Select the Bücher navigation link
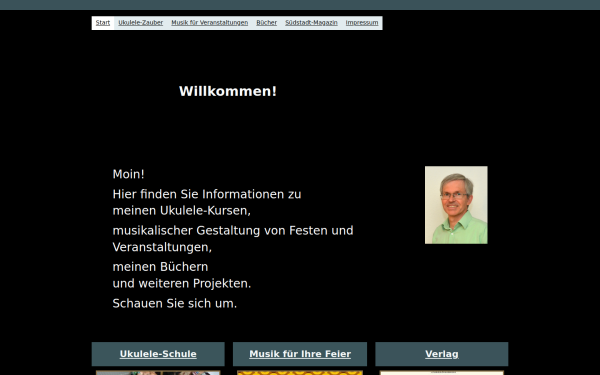600x375 pixels. click(266, 23)
